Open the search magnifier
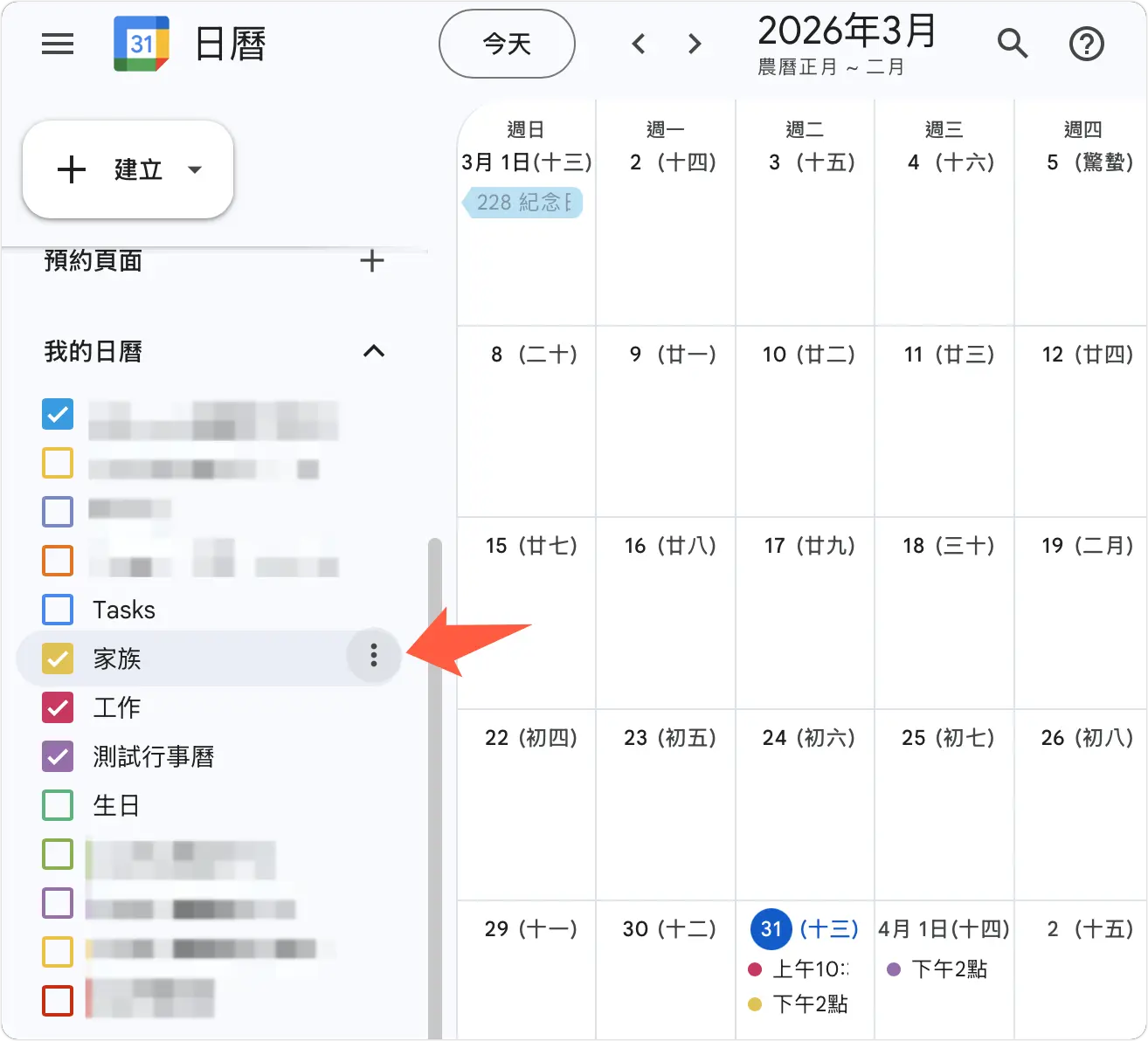The height and width of the screenshot is (1041, 1148). click(x=1013, y=43)
